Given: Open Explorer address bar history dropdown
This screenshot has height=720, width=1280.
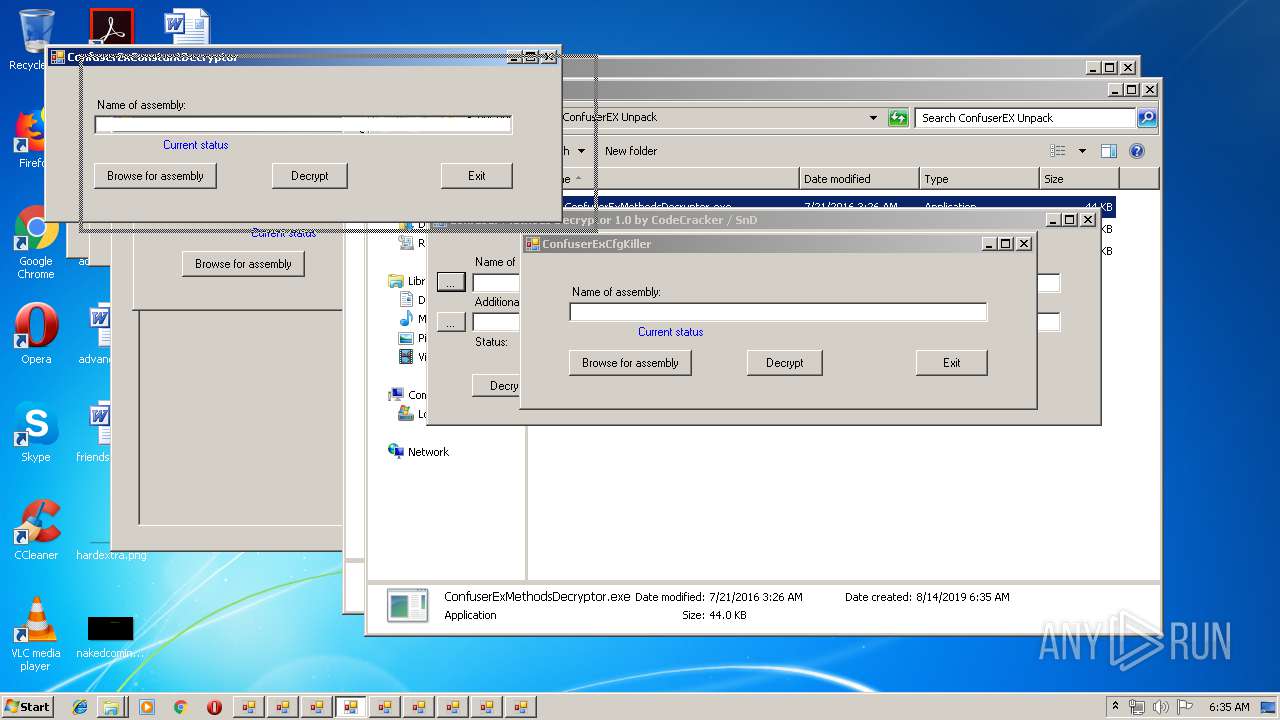Looking at the screenshot, I should point(874,118).
